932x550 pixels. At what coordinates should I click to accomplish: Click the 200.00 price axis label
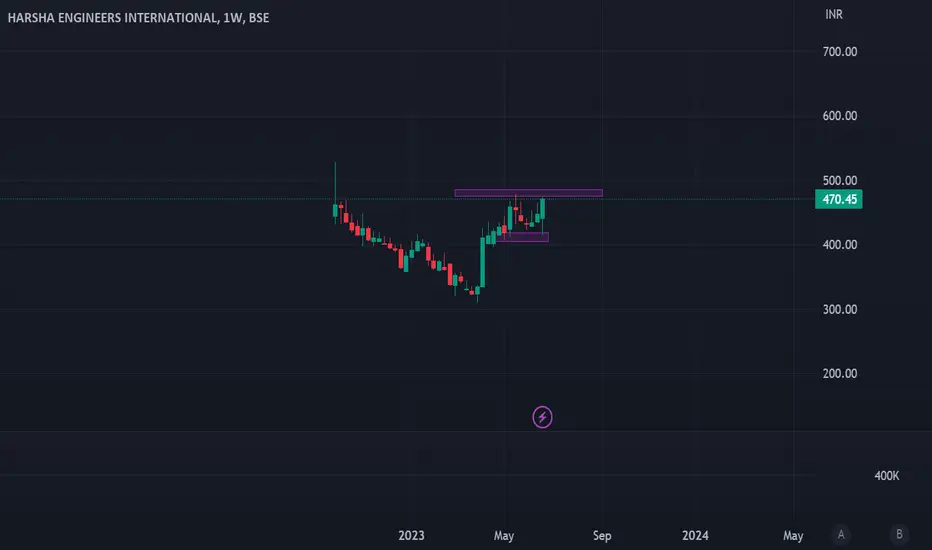pyautogui.click(x=839, y=373)
